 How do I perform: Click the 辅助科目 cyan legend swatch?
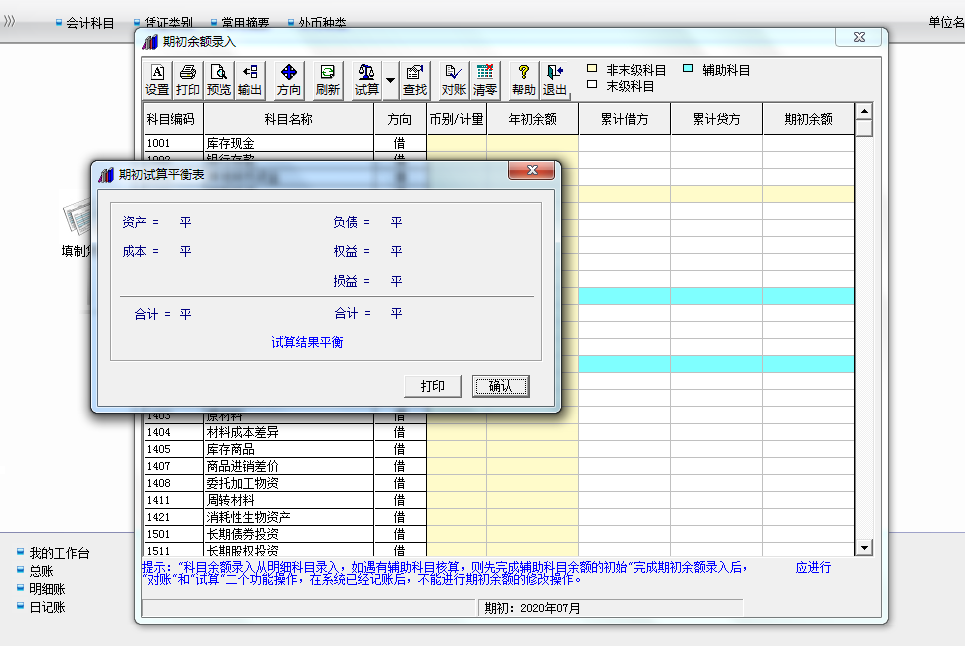[688, 68]
